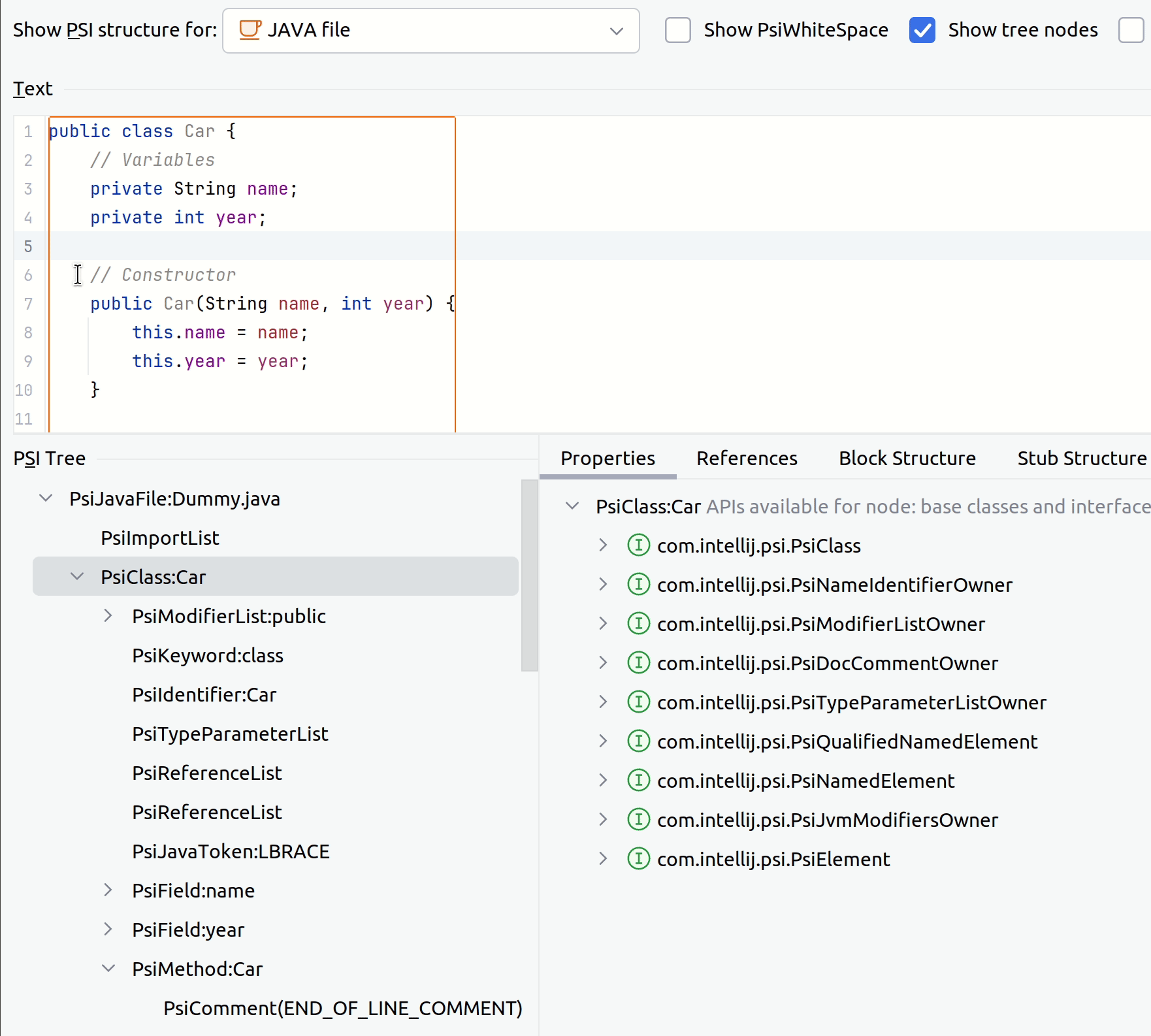Click the interface icon beside PsiModifierListOwner
Screen dimensions: 1151x1036
point(638,624)
